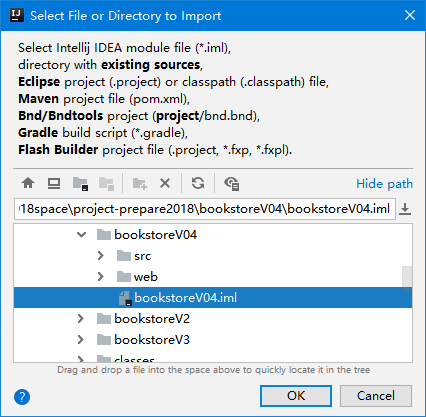Expand the bookstoreV3 folder

[80, 340]
